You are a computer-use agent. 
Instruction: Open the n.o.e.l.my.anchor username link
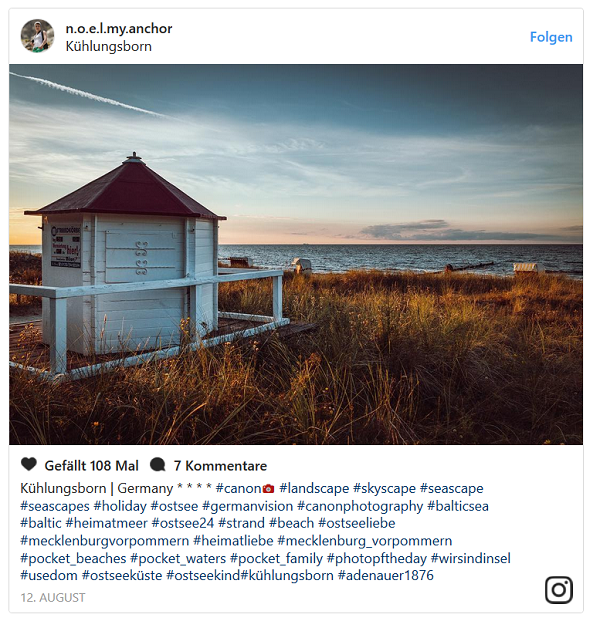pos(119,29)
